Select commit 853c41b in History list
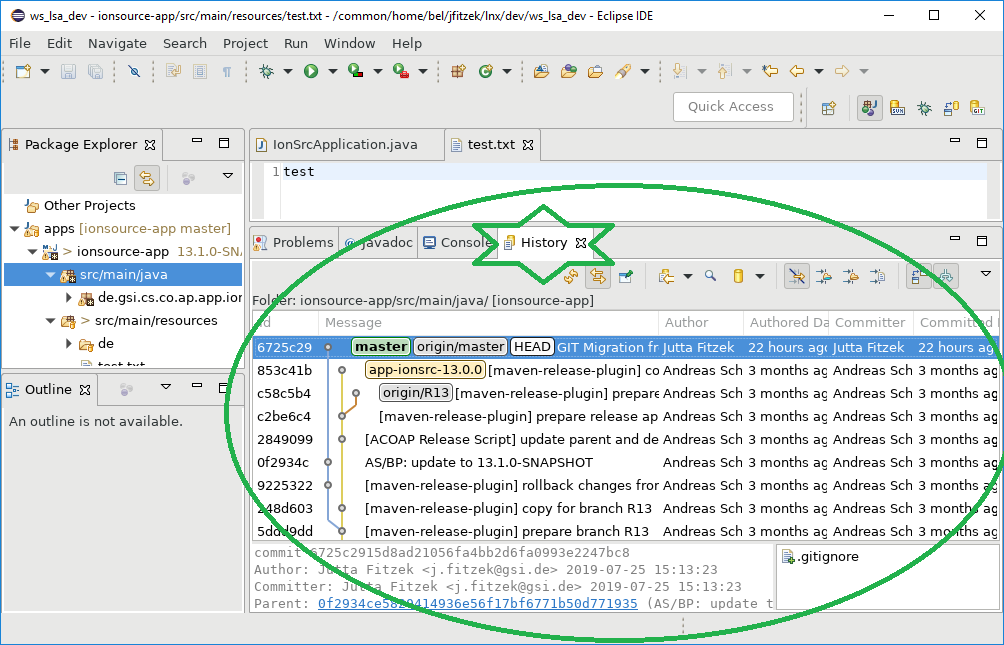 625,370
